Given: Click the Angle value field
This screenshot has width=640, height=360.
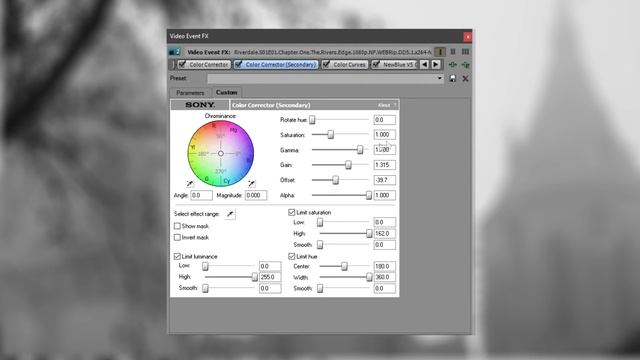Looking at the screenshot, I should (x=201, y=195).
